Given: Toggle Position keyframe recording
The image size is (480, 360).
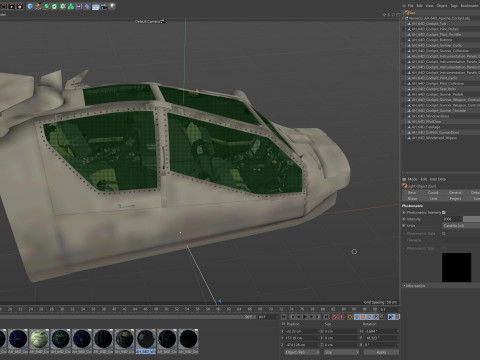Looking at the screenshot, I should [x=357, y=317].
